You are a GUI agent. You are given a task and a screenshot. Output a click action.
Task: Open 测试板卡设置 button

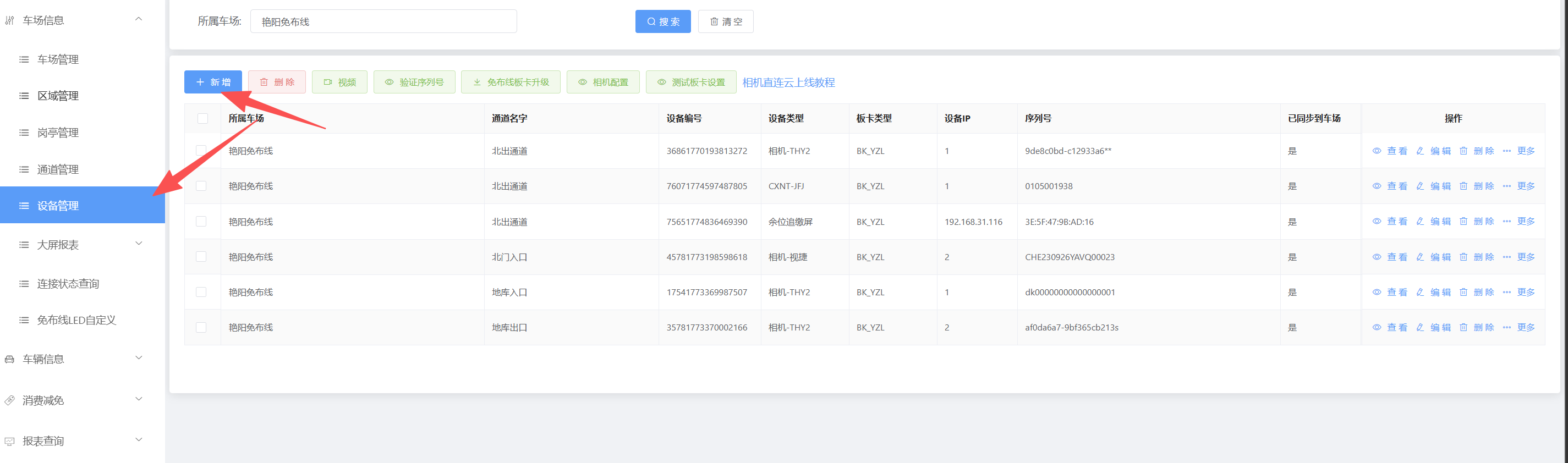pos(691,82)
